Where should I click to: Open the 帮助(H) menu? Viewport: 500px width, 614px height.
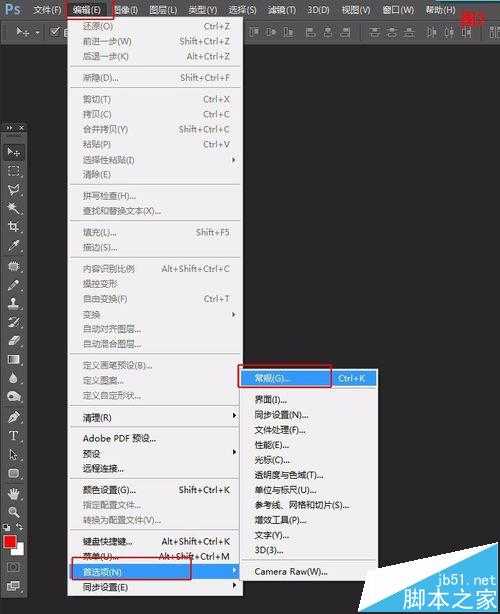(440, 9)
